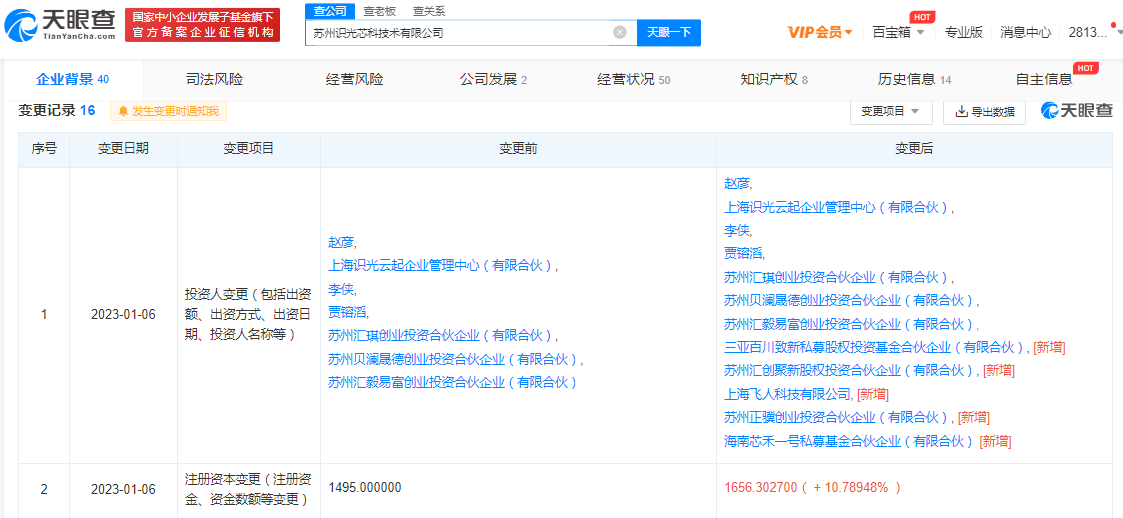The height and width of the screenshot is (518, 1123).
Task: Click the 变更日期 column header
Action: pyautogui.click(x=123, y=148)
